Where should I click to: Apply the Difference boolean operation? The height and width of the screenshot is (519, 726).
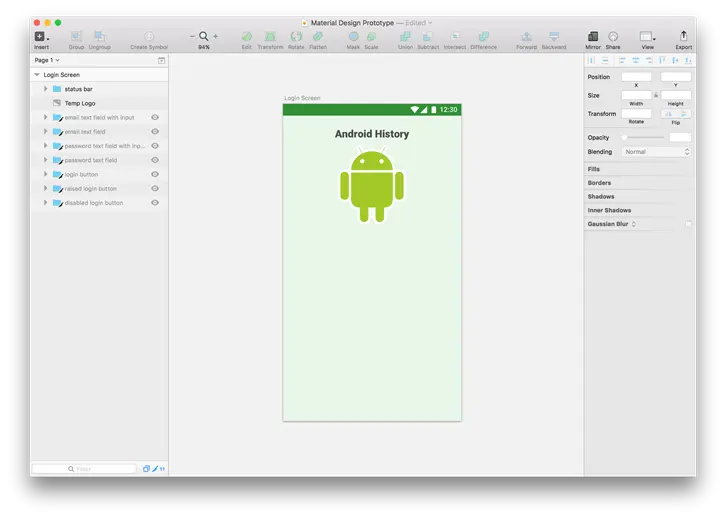(483, 36)
